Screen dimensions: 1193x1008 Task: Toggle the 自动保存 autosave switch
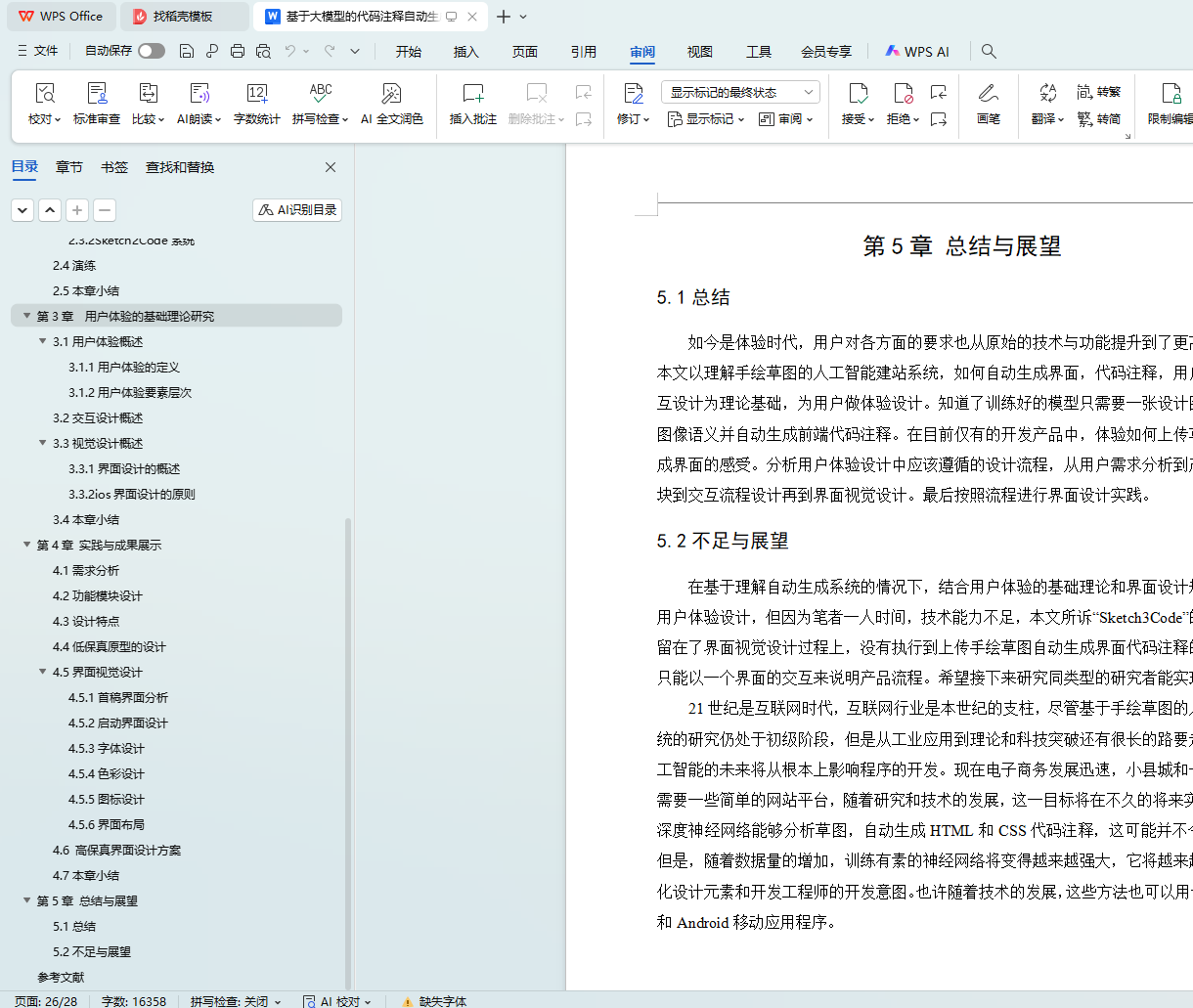pos(151,51)
